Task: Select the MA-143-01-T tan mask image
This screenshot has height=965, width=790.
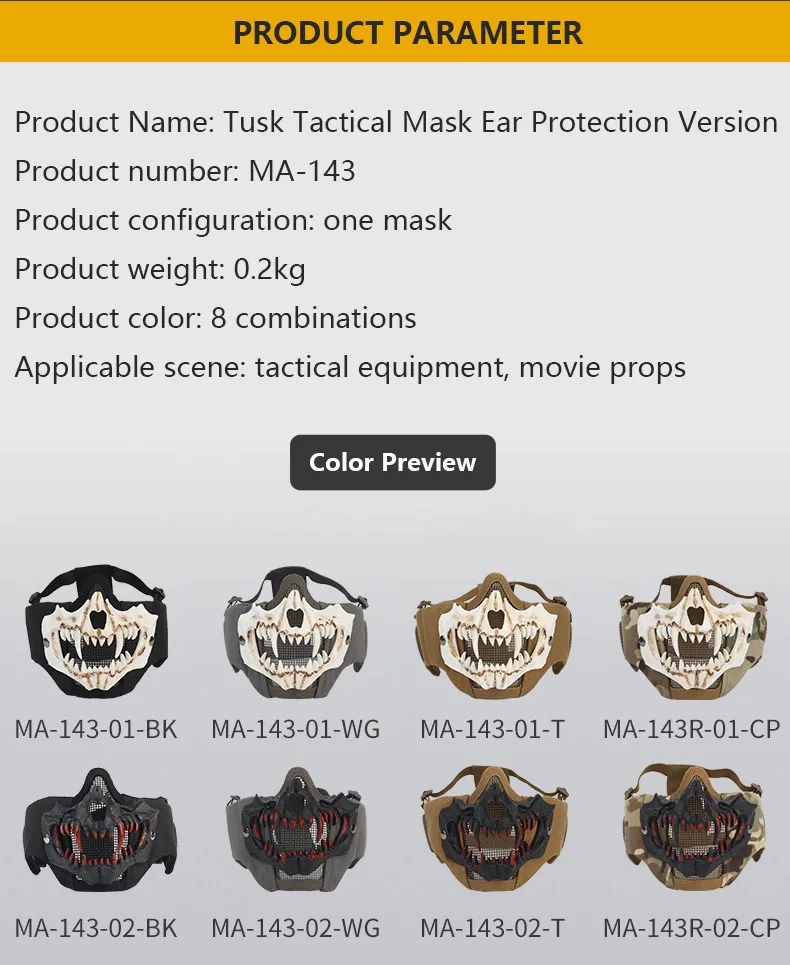Action: (x=493, y=635)
